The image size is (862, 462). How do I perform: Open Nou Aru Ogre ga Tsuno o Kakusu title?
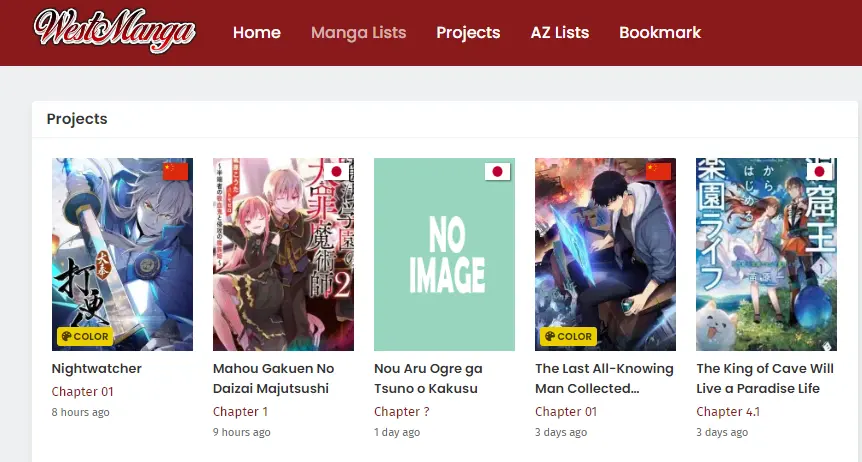pos(428,378)
